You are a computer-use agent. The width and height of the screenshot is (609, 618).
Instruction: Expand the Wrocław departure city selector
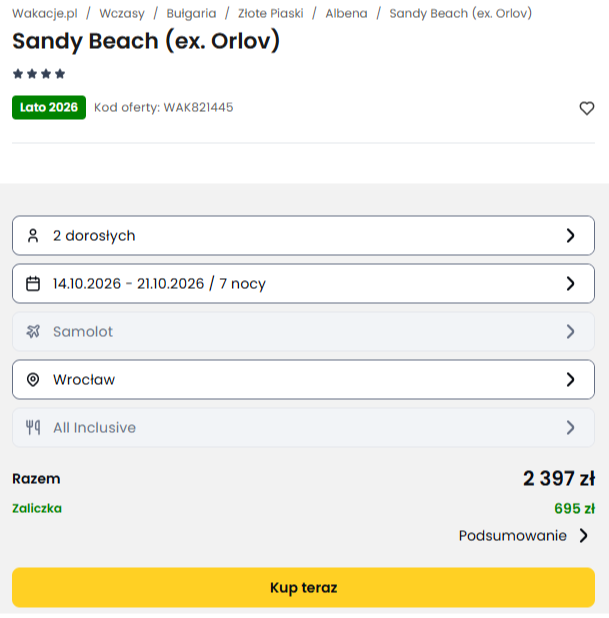[x=570, y=380]
